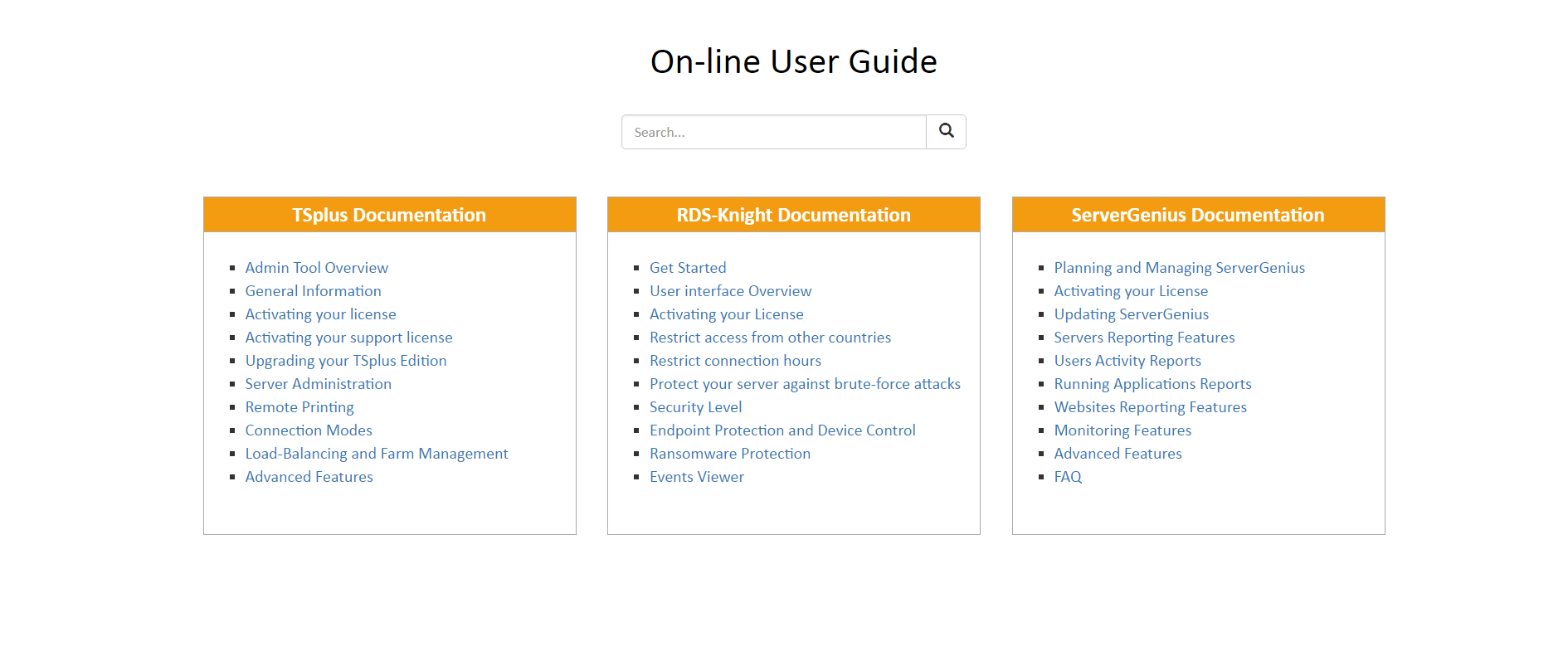Open Advanced Features in ServerGenius Documentation
1568x671 pixels.
pyautogui.click(x=1118, y=454)
